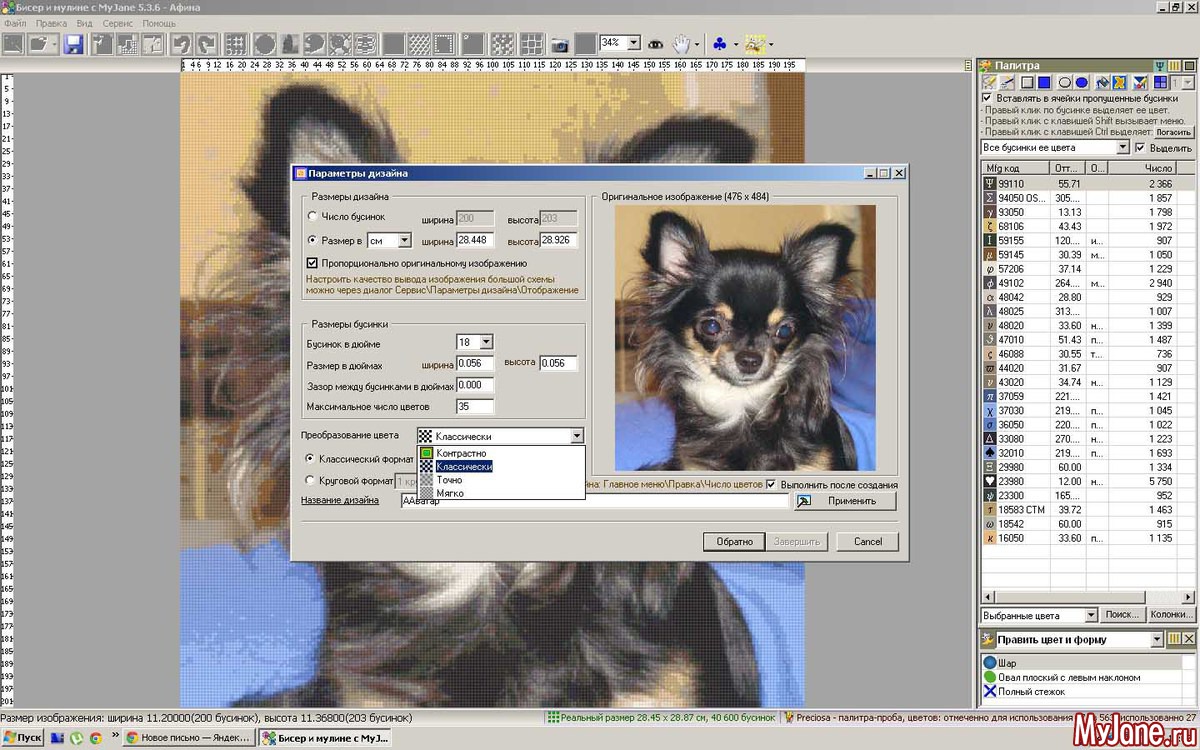
Task: Click the pencil tool in palette panel
Action: tap(990, 83)
